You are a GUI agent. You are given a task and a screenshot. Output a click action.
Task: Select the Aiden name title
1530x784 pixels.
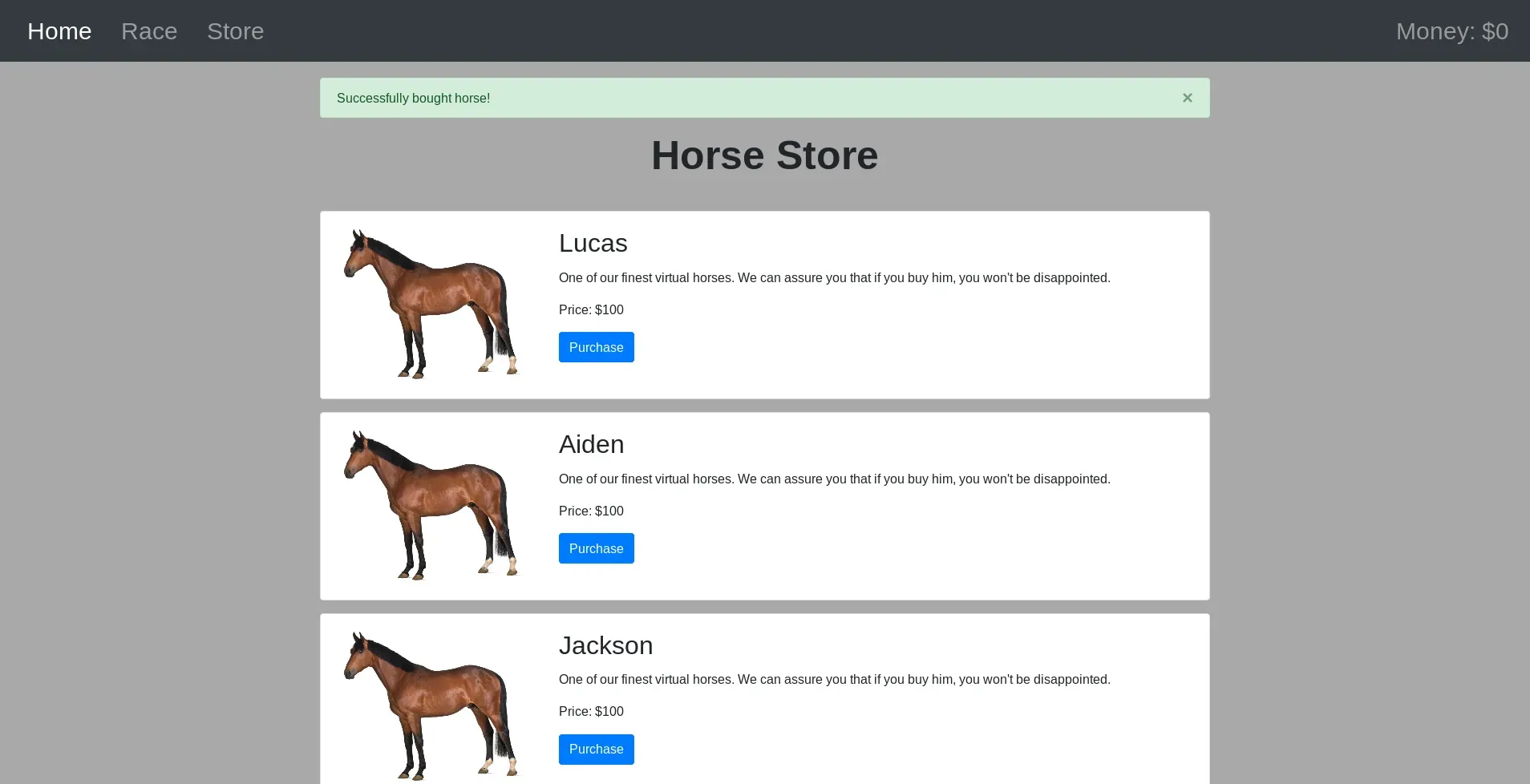[x=591, y=444]
